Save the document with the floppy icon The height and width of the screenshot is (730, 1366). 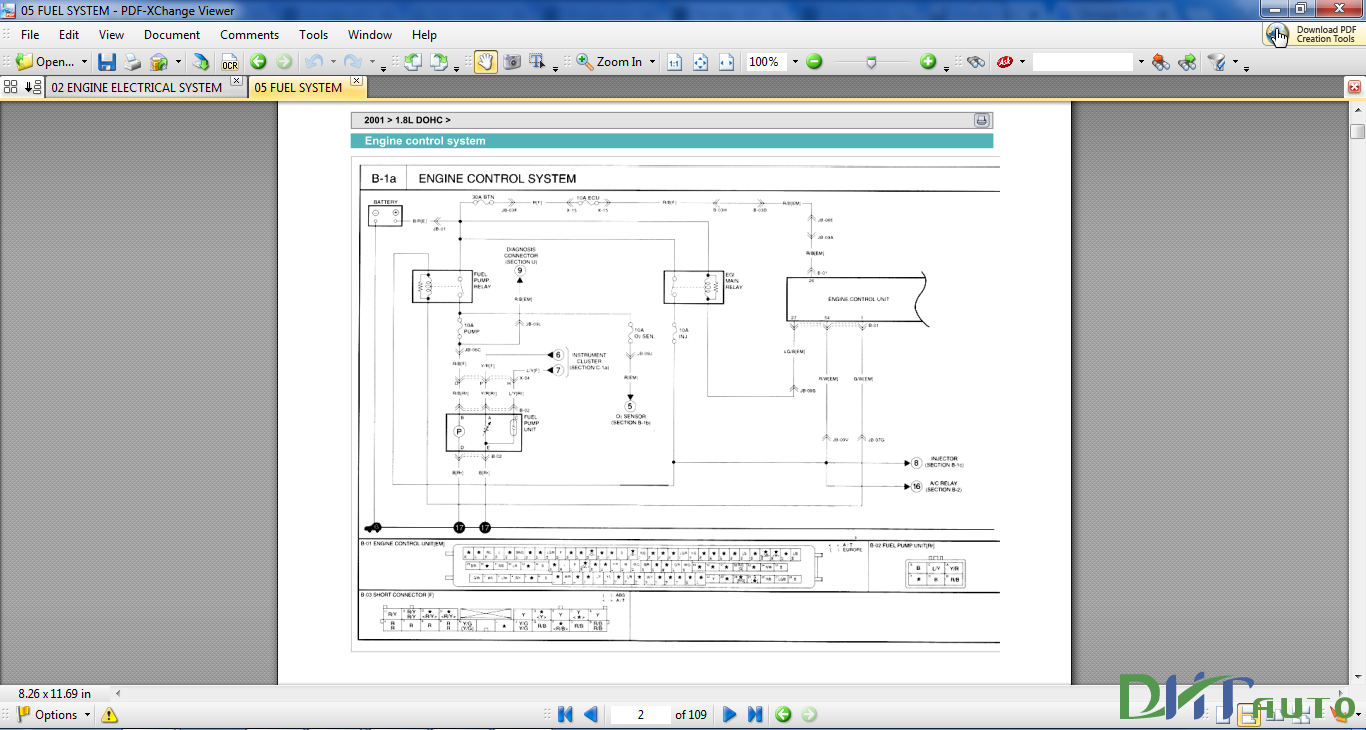coord(107,62)
